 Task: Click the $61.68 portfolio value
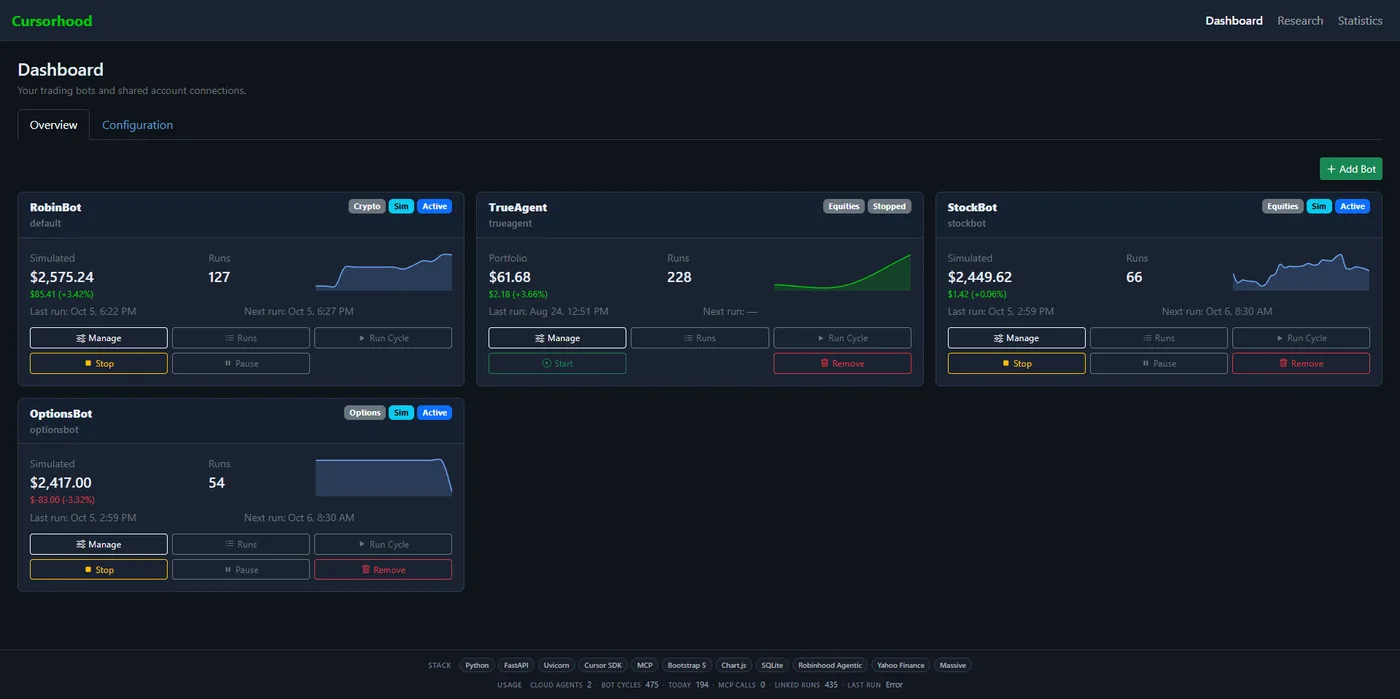click(x=510, y=277)
